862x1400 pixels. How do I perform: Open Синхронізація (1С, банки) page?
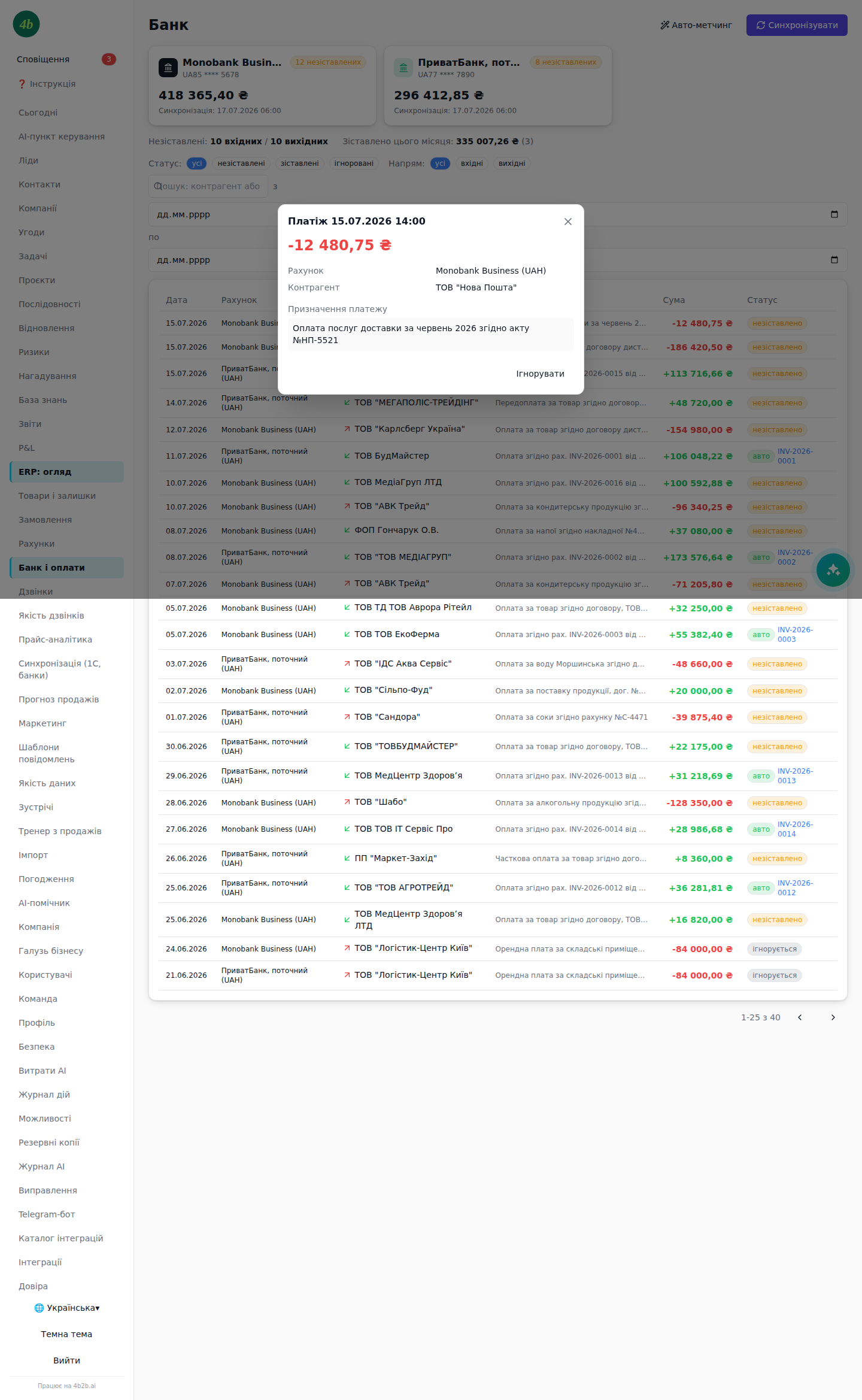pyautogui.click(x=66, y=669)
